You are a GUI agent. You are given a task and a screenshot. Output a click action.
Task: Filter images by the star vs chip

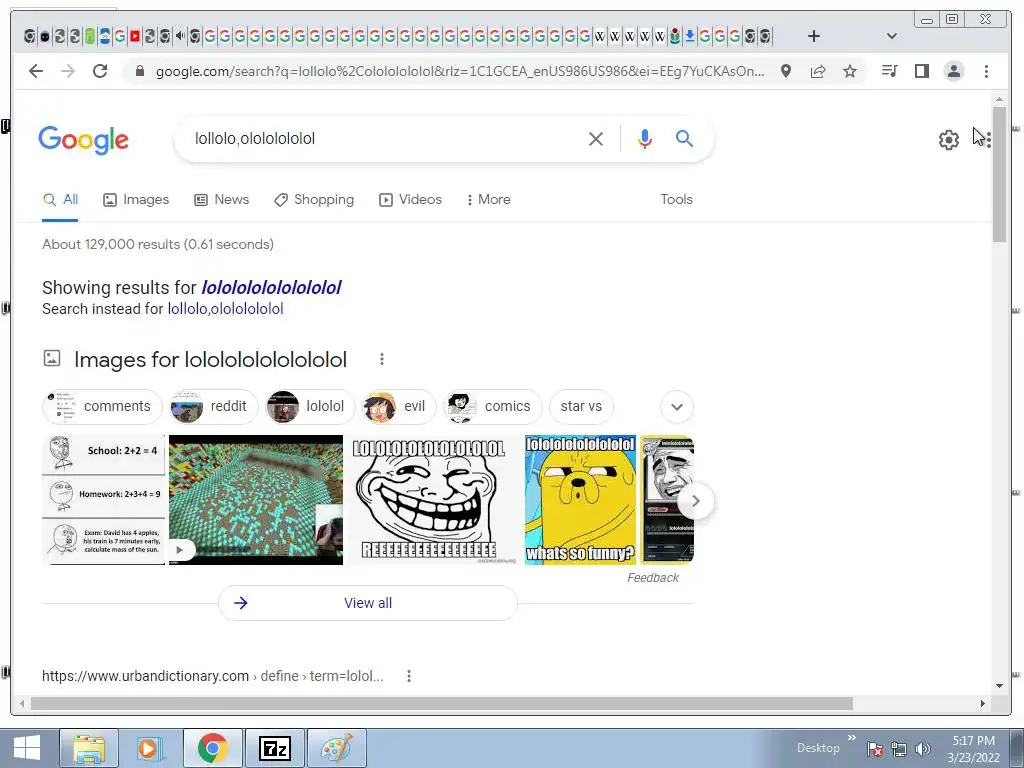click(x=581, y=406)
